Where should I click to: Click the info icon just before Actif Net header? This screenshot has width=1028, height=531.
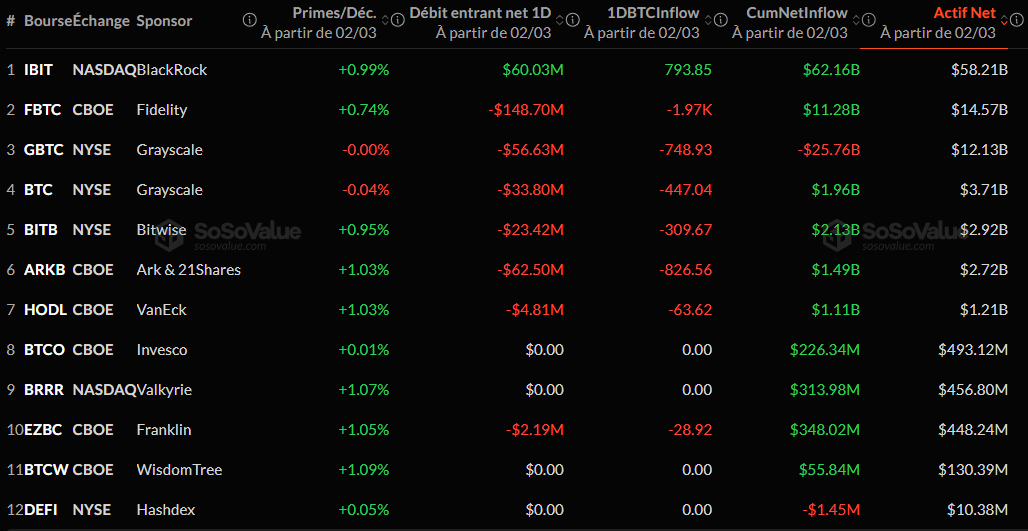(867, 20)
